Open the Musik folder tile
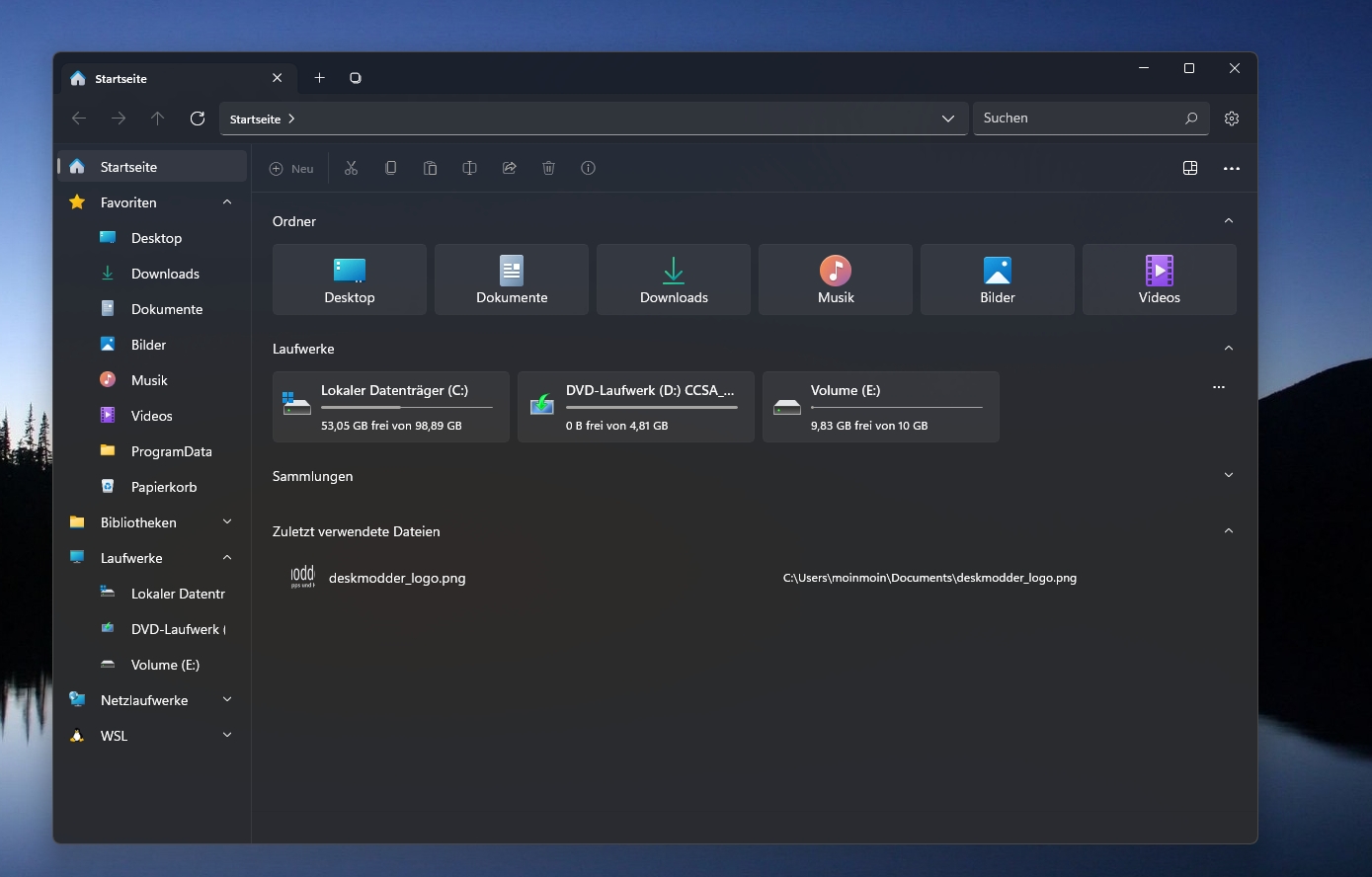This screenshot has height=877, width=1372. [x=836, y=279]
